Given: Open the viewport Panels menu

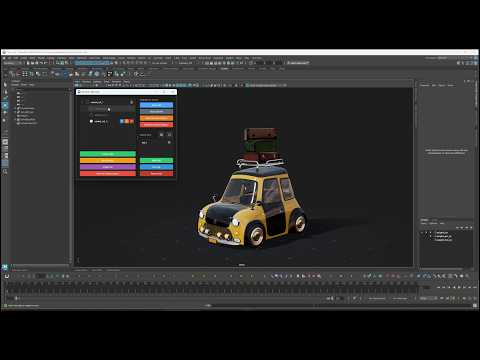Looking at the screenshot, I should pos(127,81).
